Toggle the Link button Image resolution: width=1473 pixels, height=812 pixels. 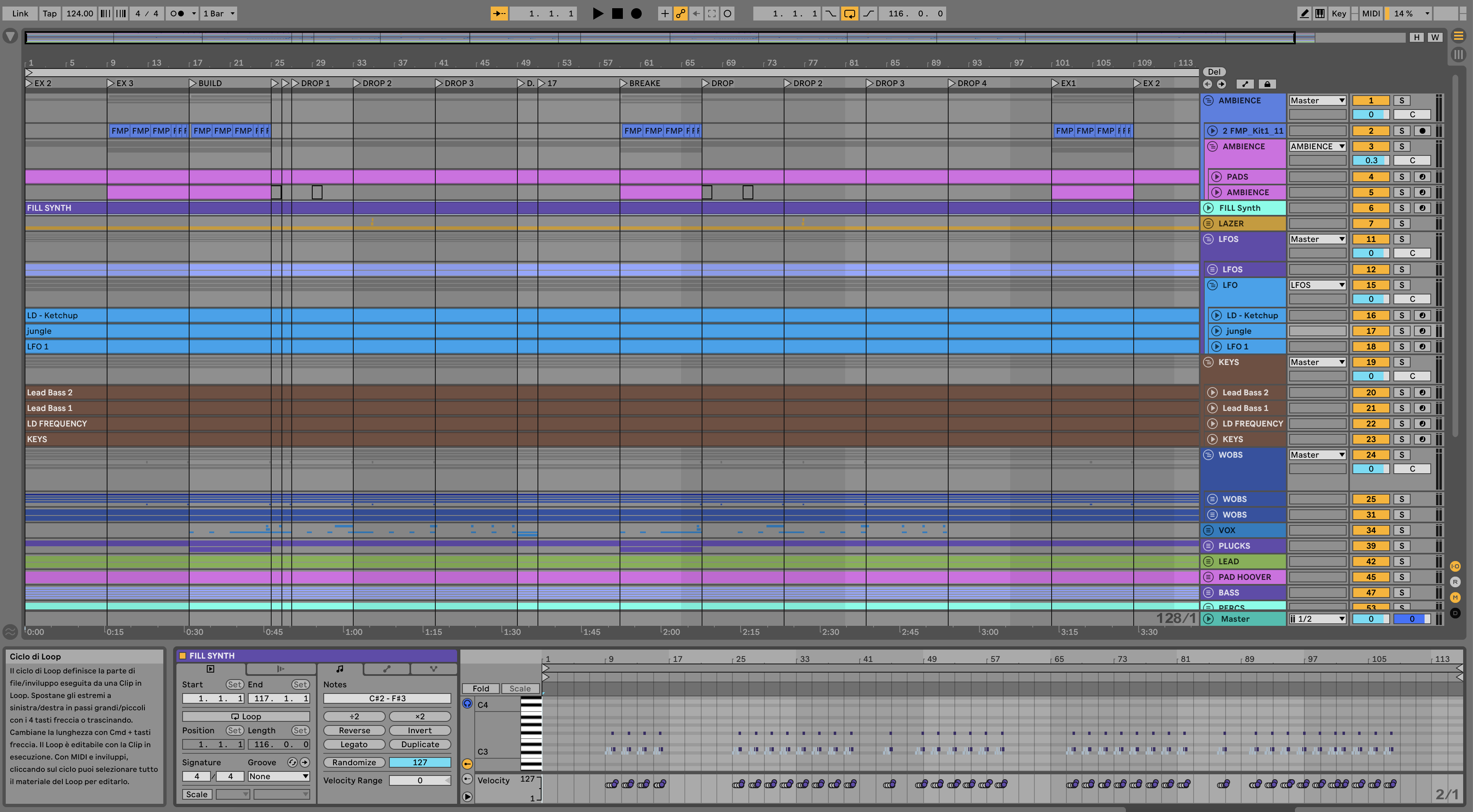point(20,13)
